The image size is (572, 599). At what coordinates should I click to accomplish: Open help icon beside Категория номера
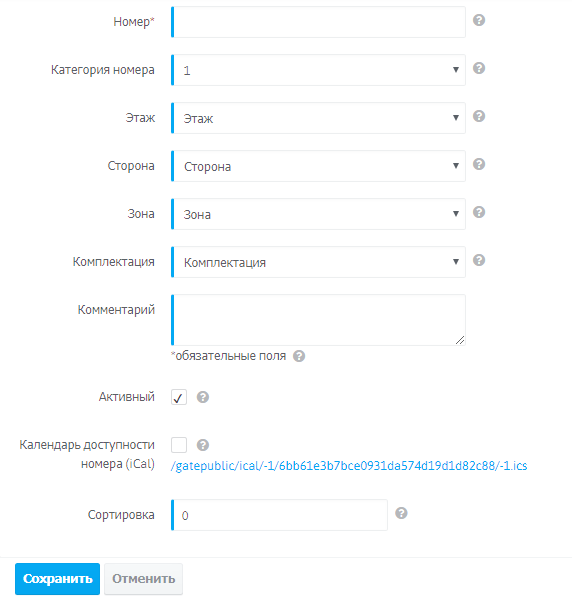click(479, 68)
